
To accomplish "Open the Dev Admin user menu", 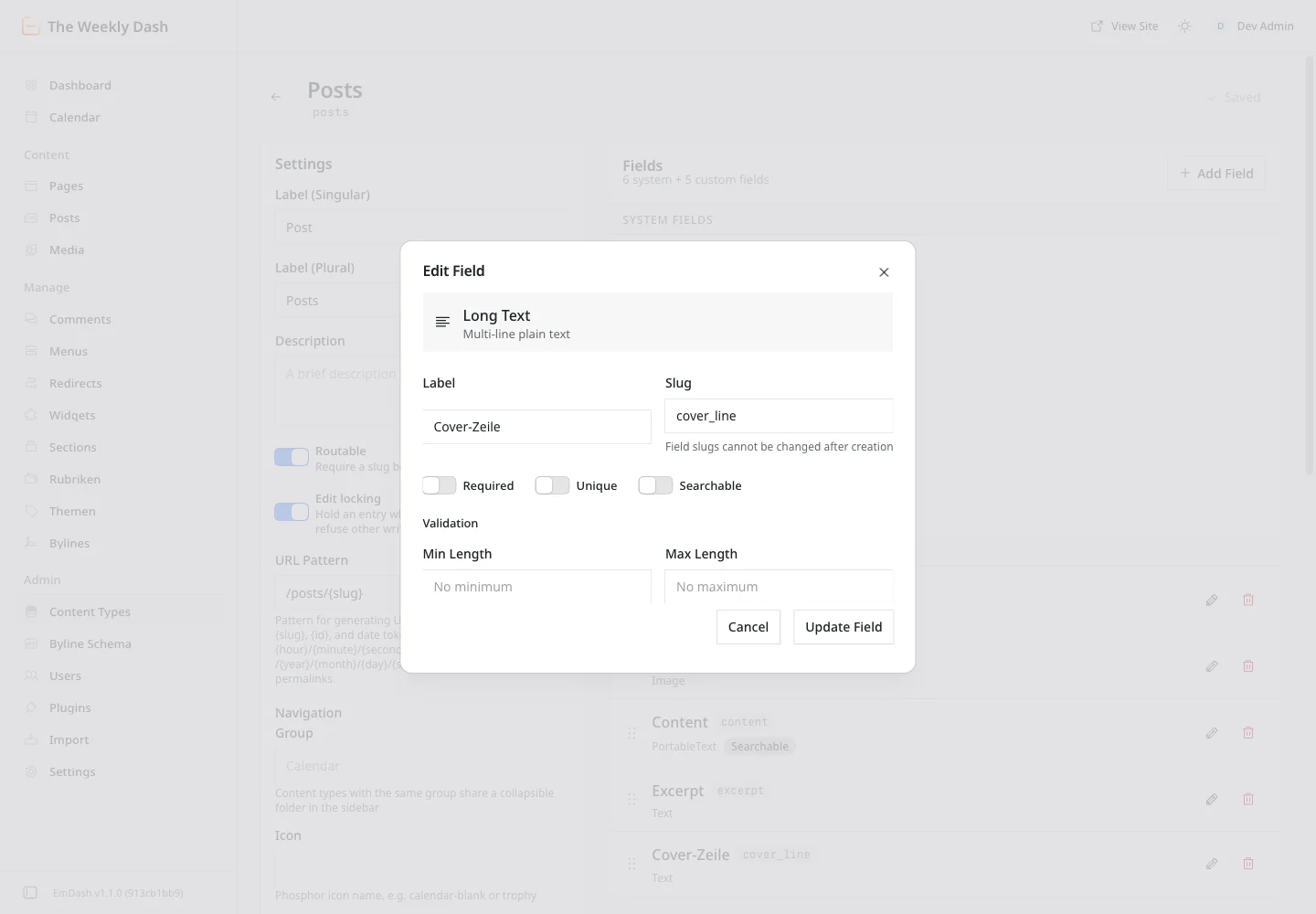I will coord(1254,27).
